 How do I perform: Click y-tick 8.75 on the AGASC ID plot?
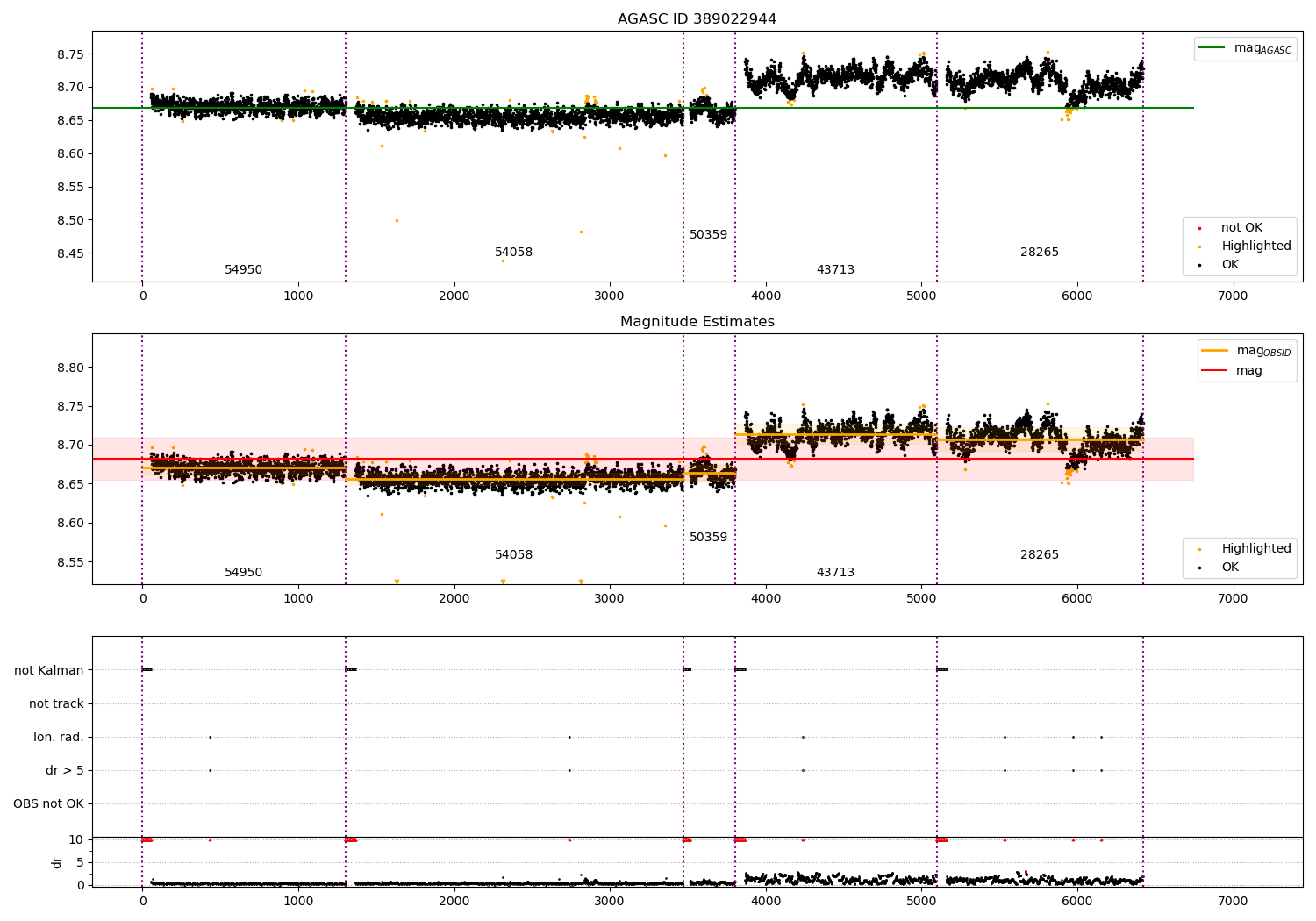pyautogui.click(x=70, y=54)
